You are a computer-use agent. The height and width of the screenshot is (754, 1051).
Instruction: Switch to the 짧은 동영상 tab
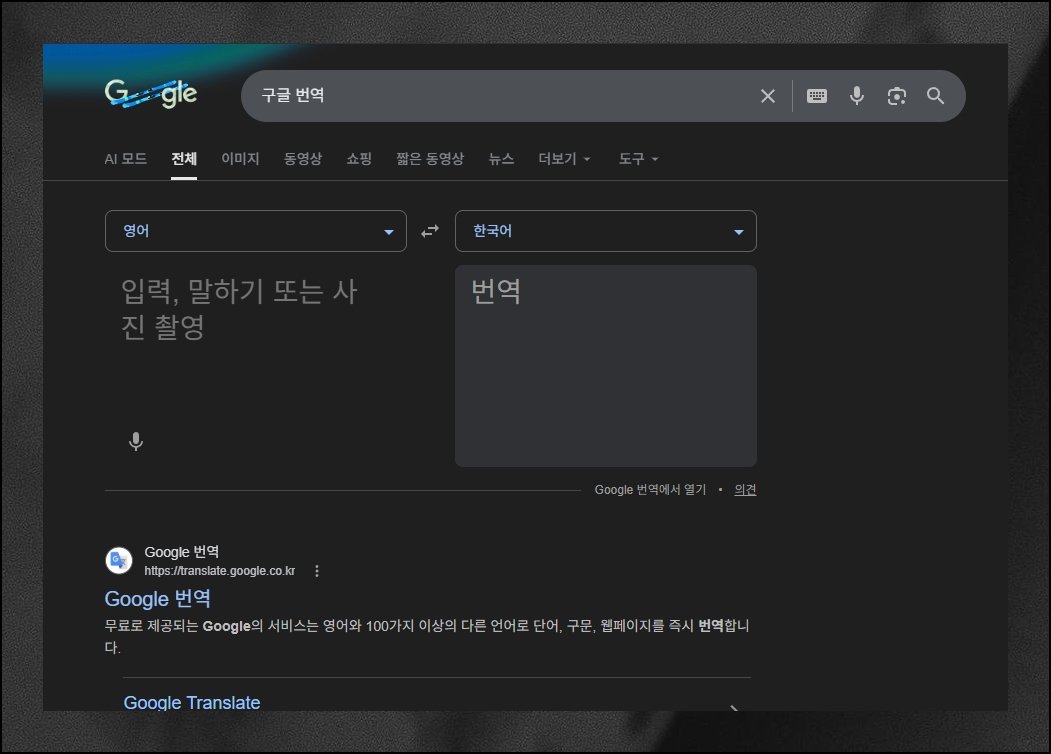[430, 159]
